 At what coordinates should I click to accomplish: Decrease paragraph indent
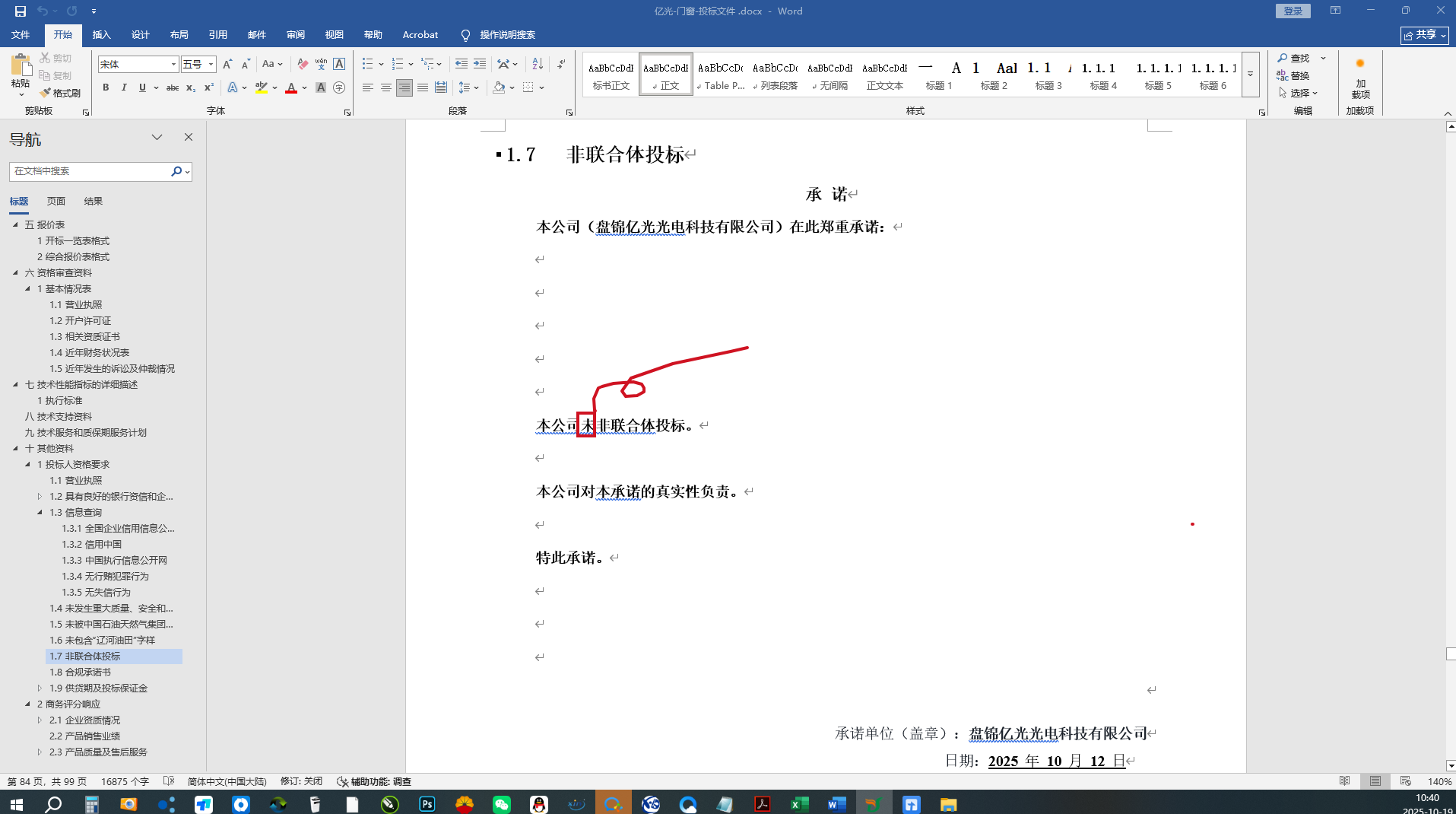pyautogui.click(x=461, y=64)
